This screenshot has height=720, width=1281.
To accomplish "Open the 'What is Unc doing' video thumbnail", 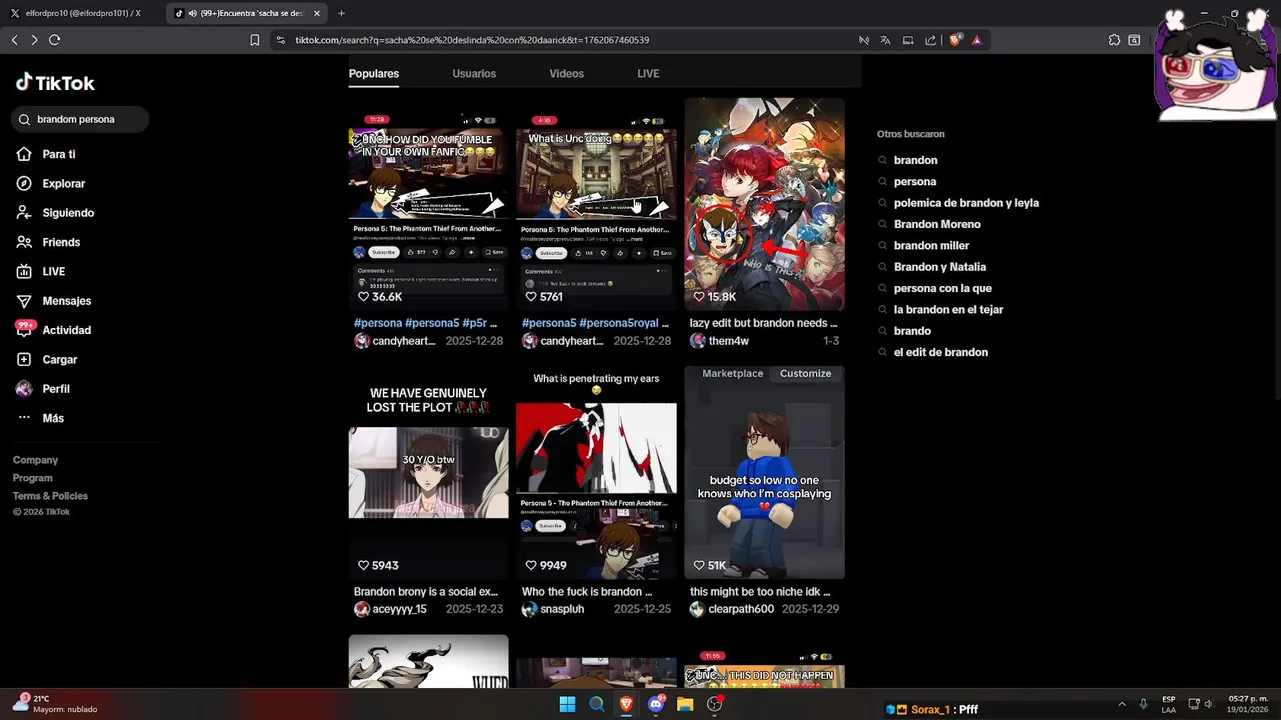I will 596,204.
